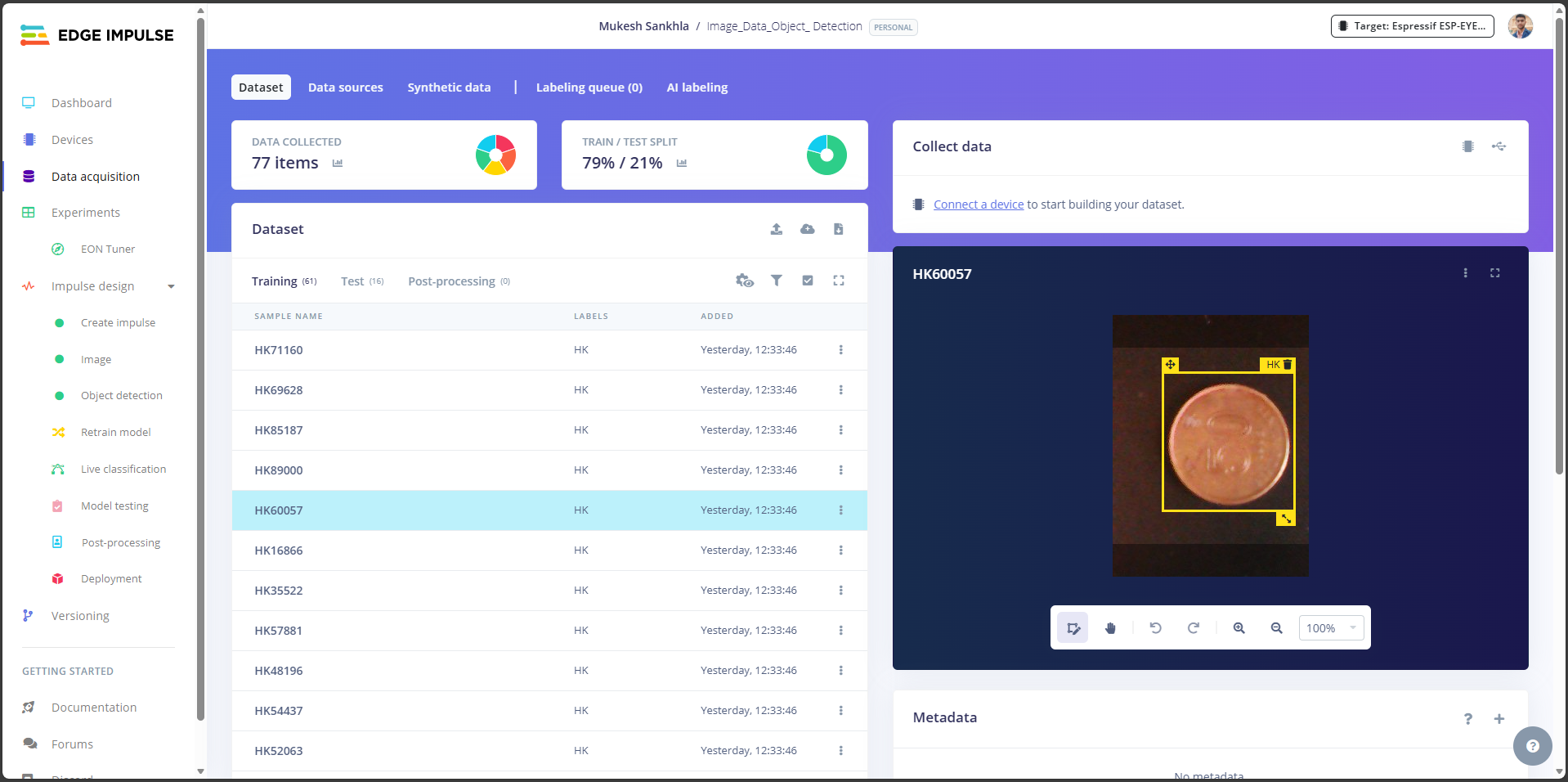
Task: Open the Object detection block
Action: [121, 396]
